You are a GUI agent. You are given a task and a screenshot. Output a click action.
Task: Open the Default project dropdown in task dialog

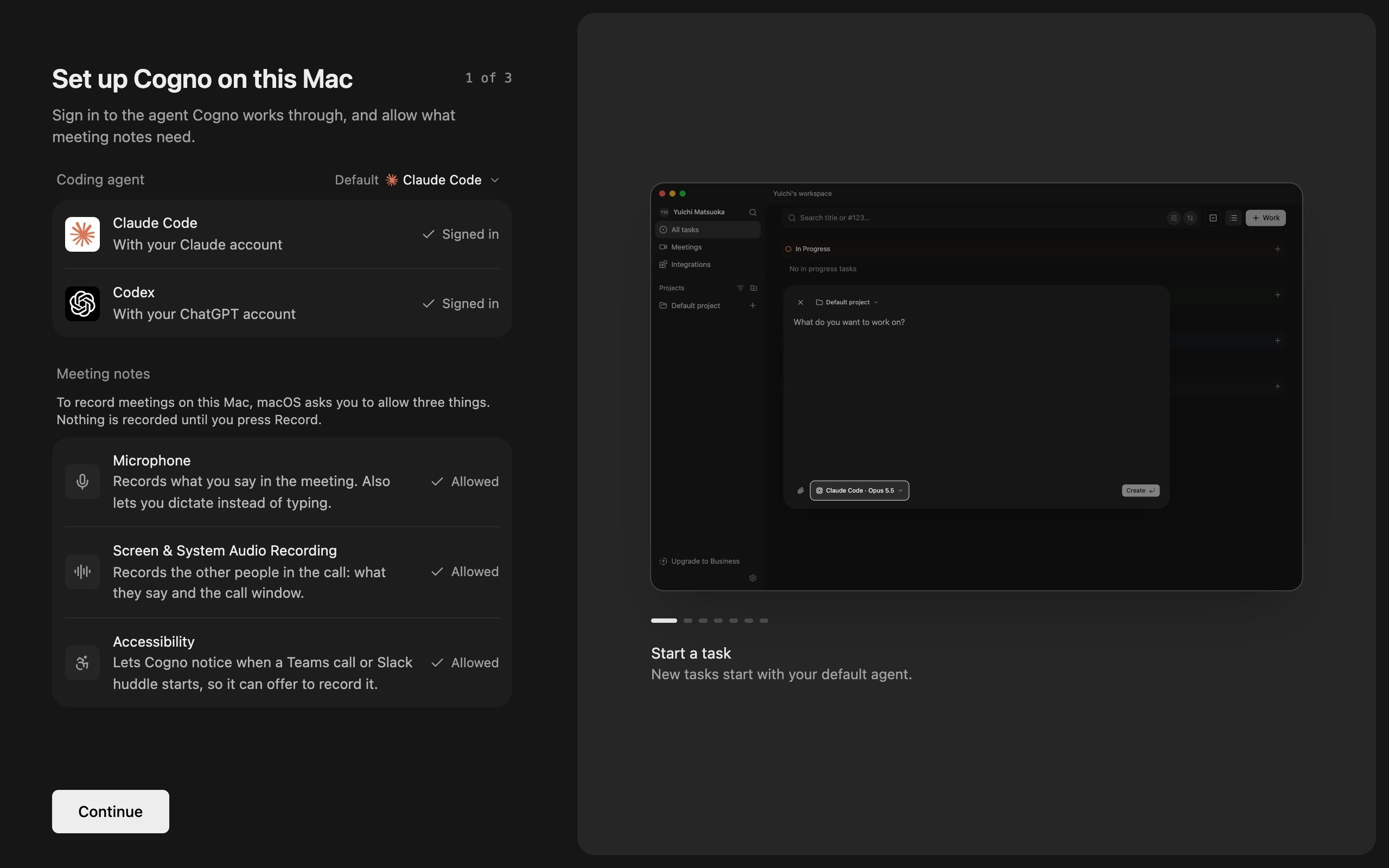coord(847,303)
